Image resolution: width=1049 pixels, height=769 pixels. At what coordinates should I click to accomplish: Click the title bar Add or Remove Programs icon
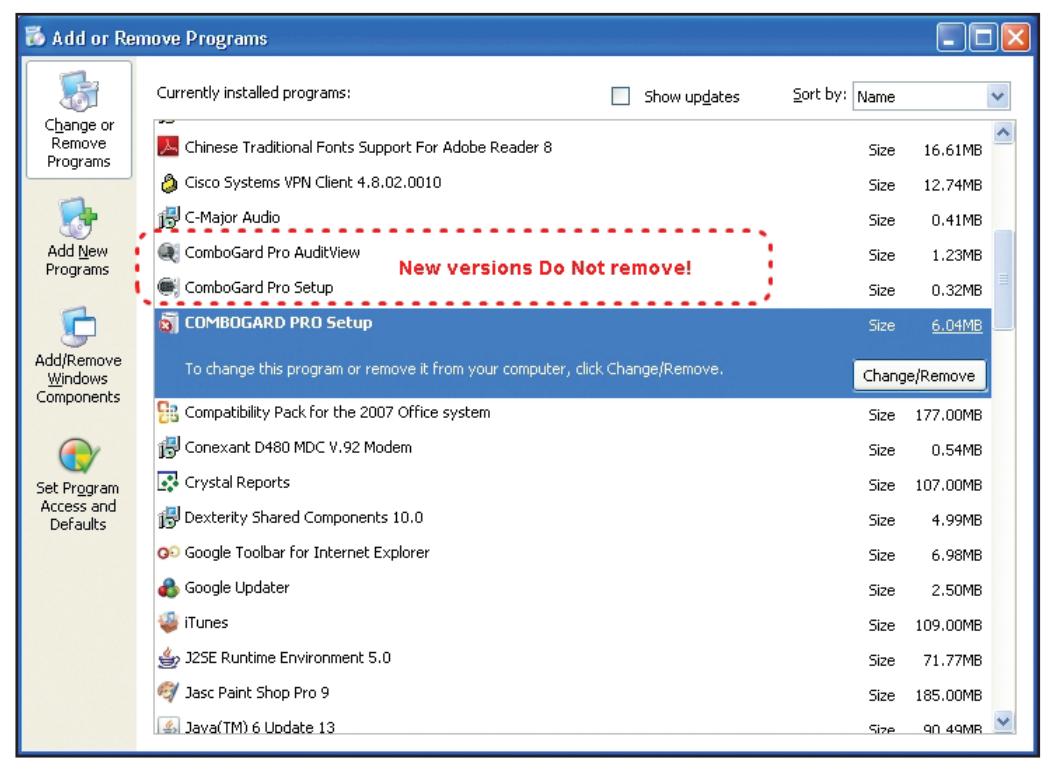click(35, 37)
